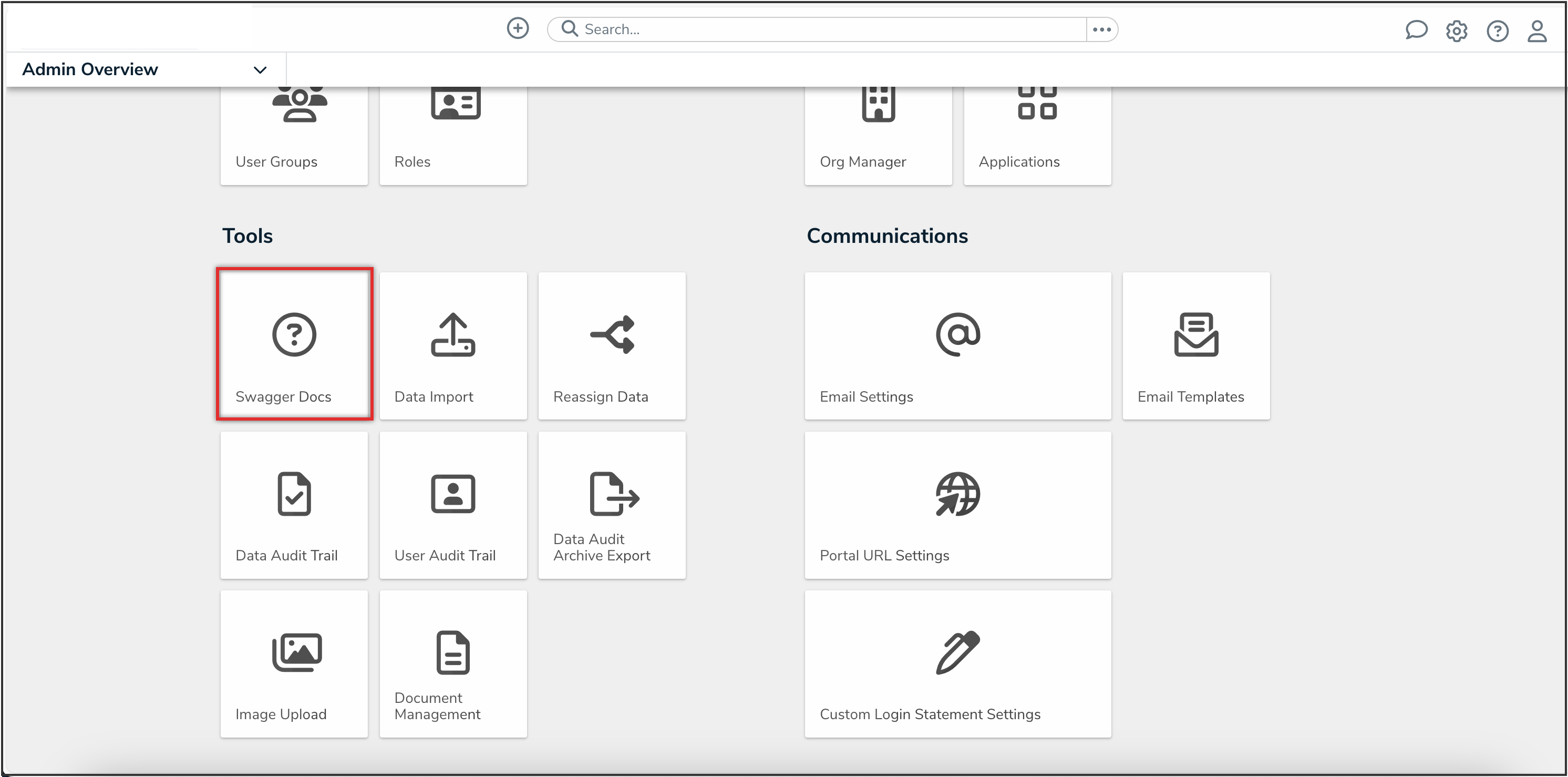1568x777 pixels.
Task: Open Email Templates tile
Action: pos(1195,345)
